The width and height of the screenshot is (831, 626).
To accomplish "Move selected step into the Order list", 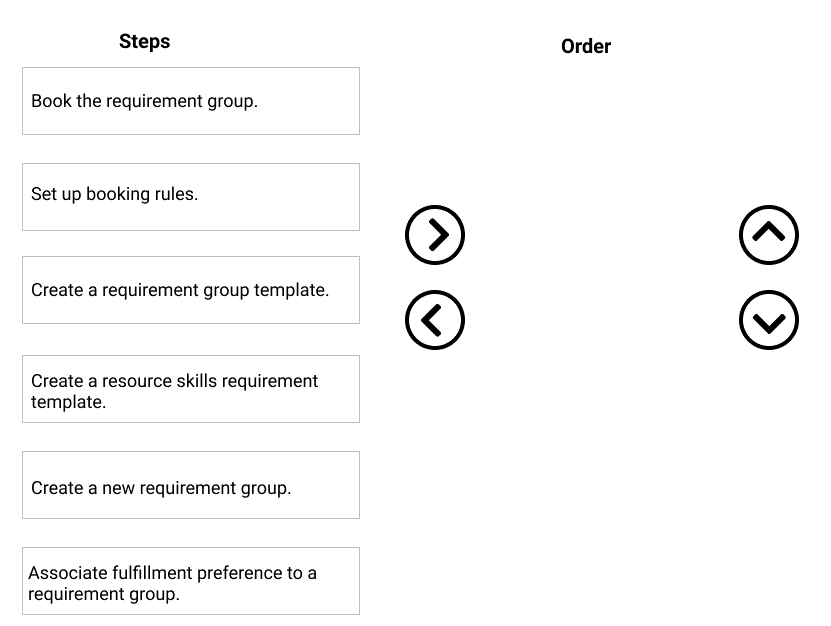I will (435, 235).
